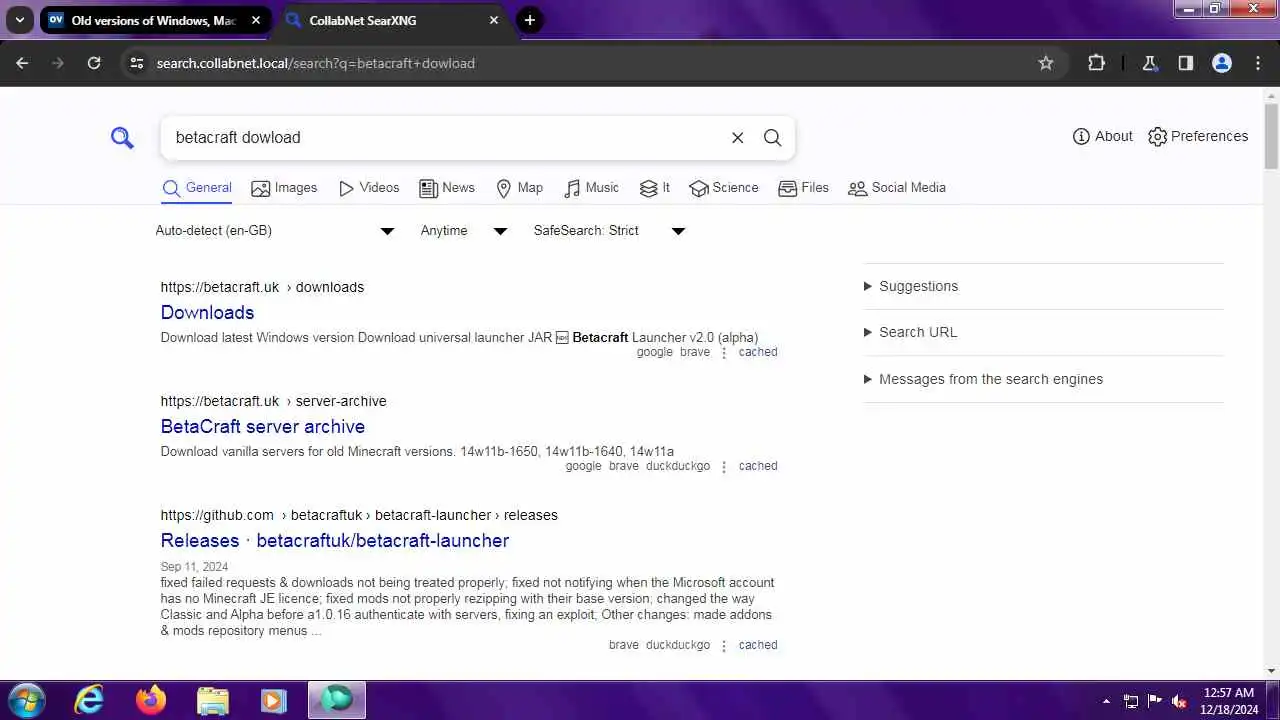Viewport: 1280px width, 720px height.
Task: Expand the Search URL section
Action: [1043, 332]
